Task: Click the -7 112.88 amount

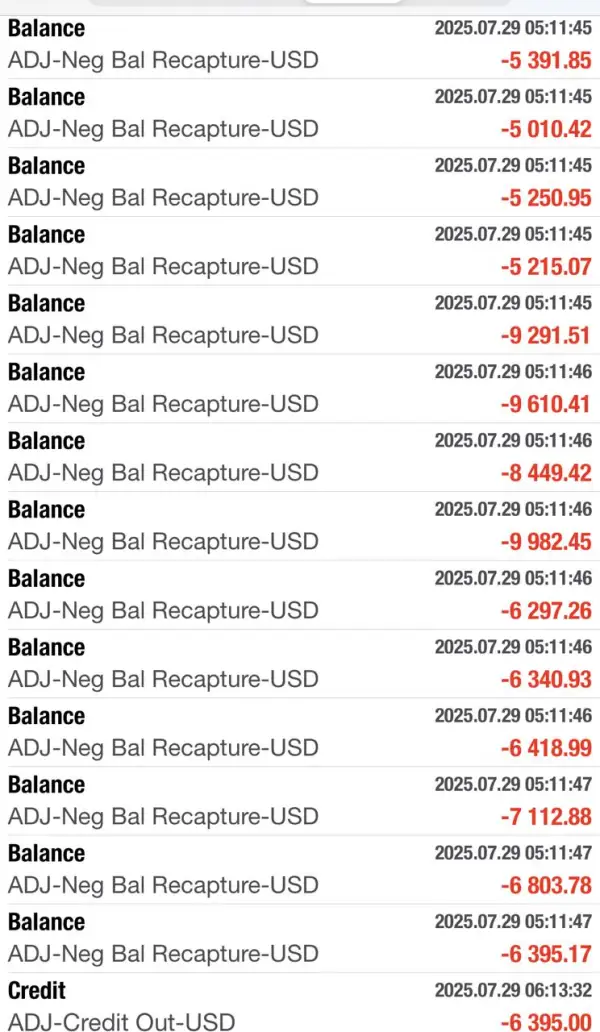Action: pyautogui.click(x=546, y=817)
